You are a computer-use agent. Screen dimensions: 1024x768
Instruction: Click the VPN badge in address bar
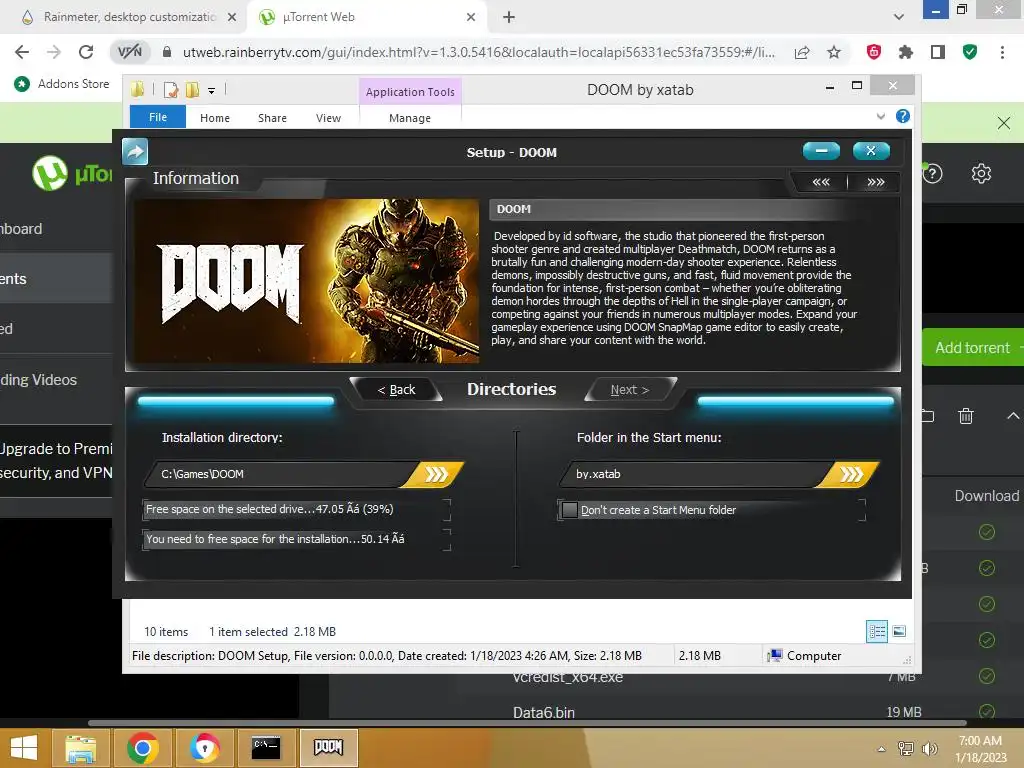tap(129, 52)
